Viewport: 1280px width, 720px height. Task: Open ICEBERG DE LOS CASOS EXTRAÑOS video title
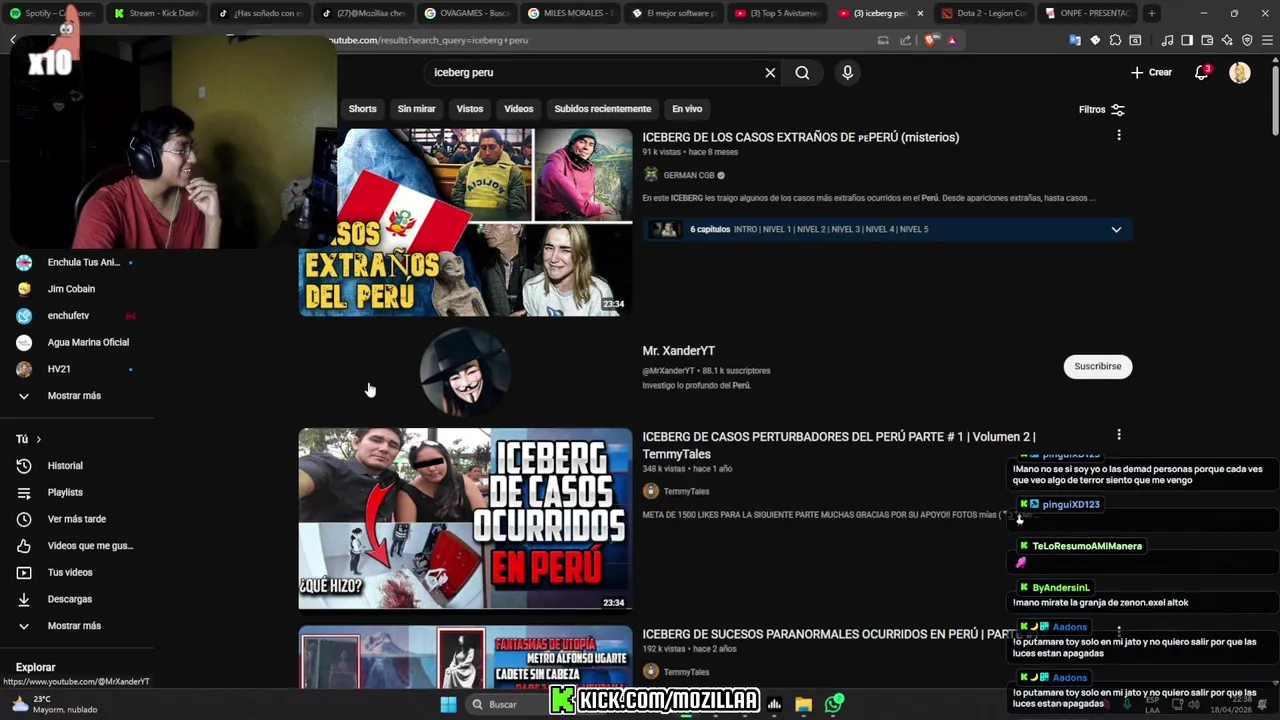[x=800, y=137]
